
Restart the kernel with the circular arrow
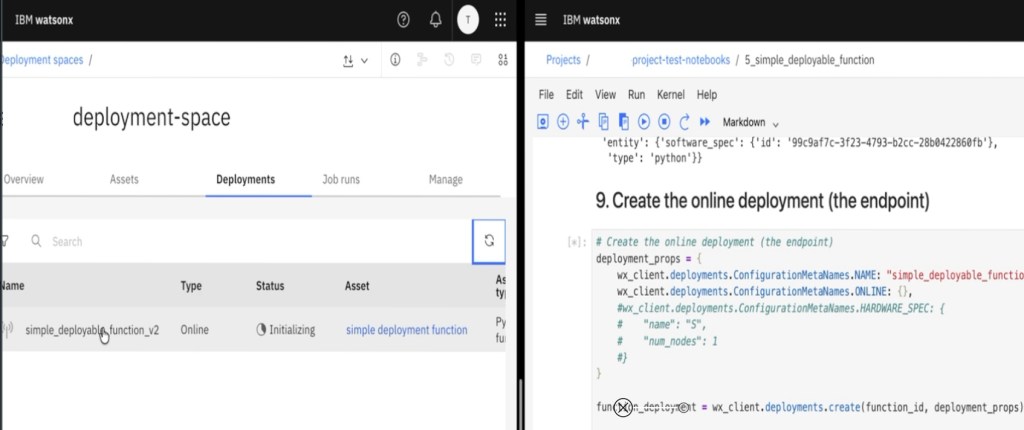pyautogui.click(x=684, y=121)
